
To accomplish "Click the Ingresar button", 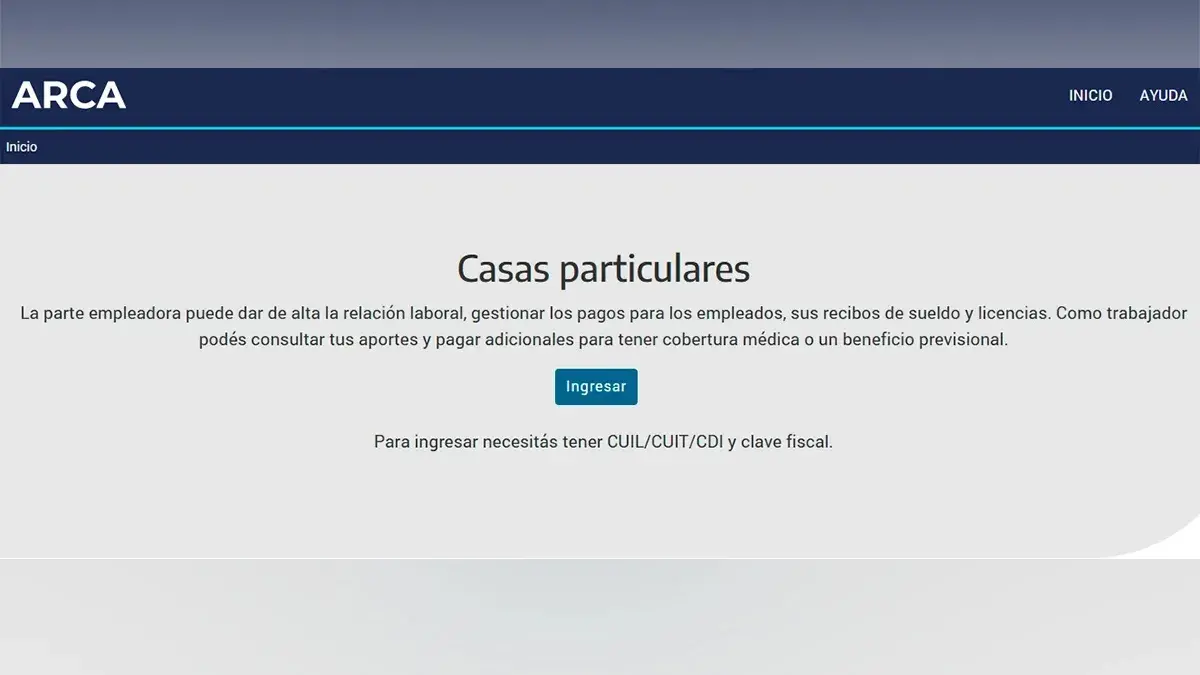I will (596, 387).
